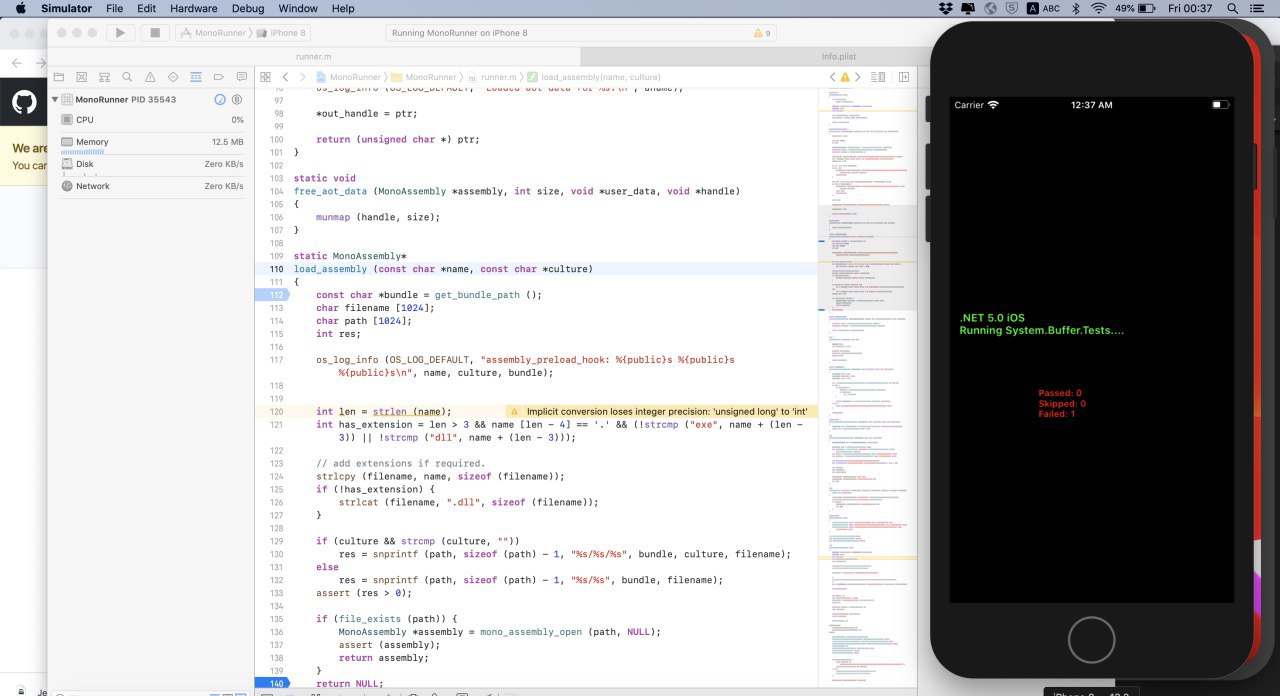Click the warning icon on code line 120

point(513,411)
